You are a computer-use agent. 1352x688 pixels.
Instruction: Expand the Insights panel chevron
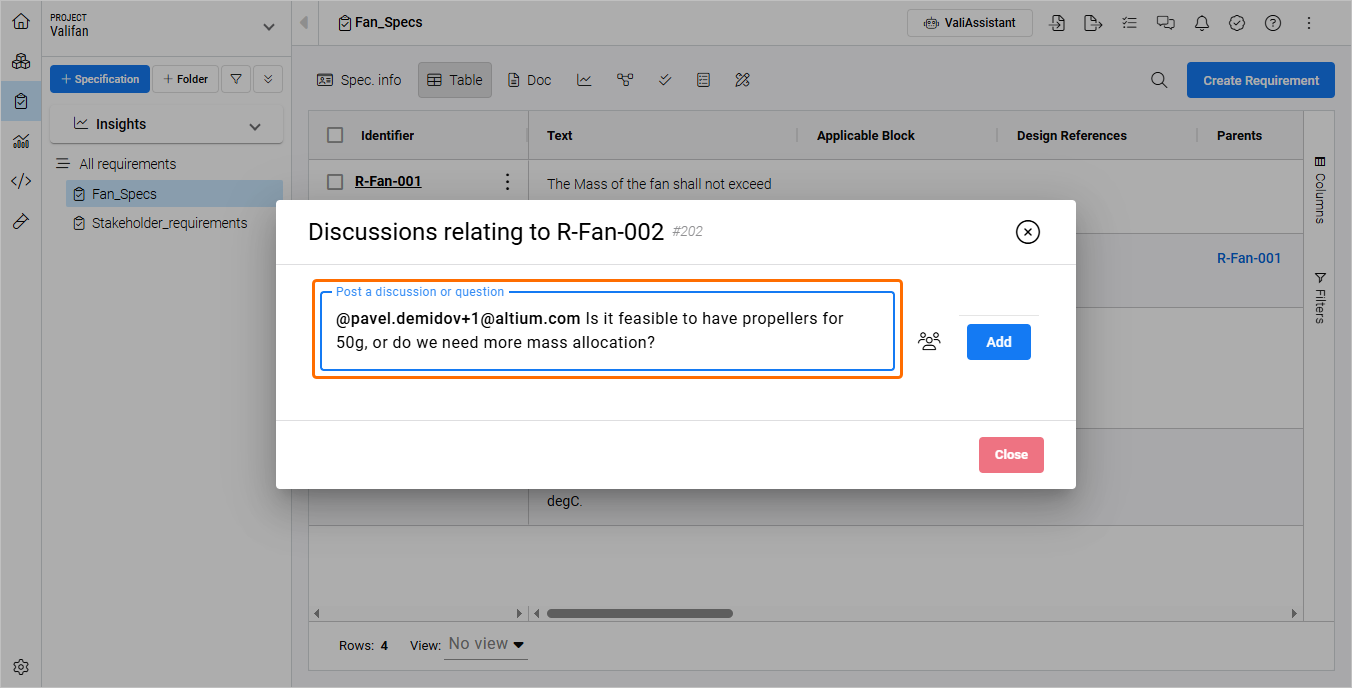point(255,126)
